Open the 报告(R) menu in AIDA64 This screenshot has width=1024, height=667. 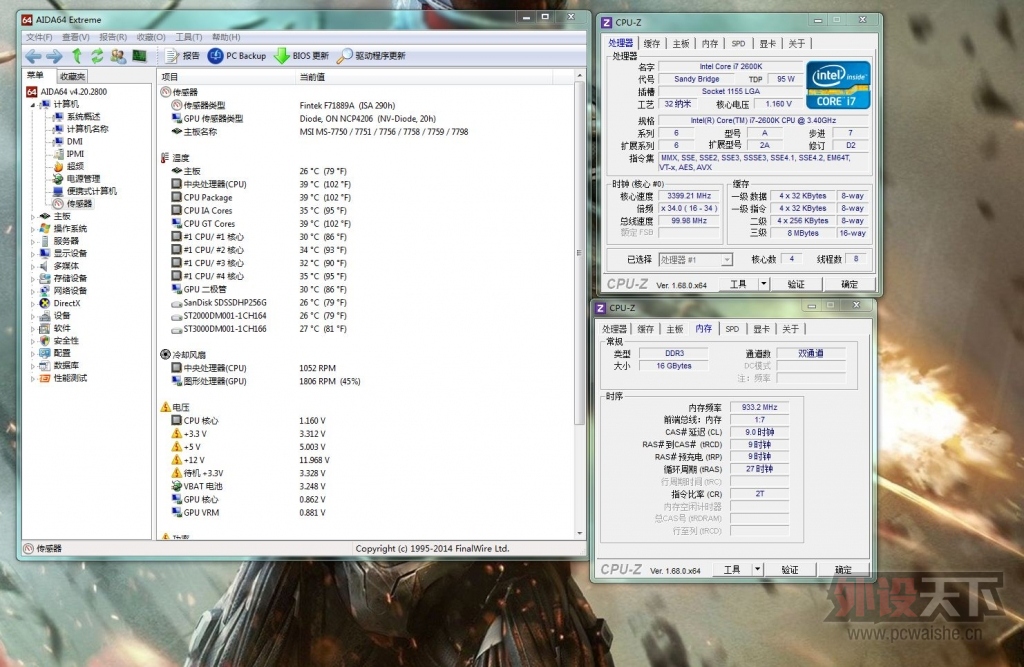[113, 37]
